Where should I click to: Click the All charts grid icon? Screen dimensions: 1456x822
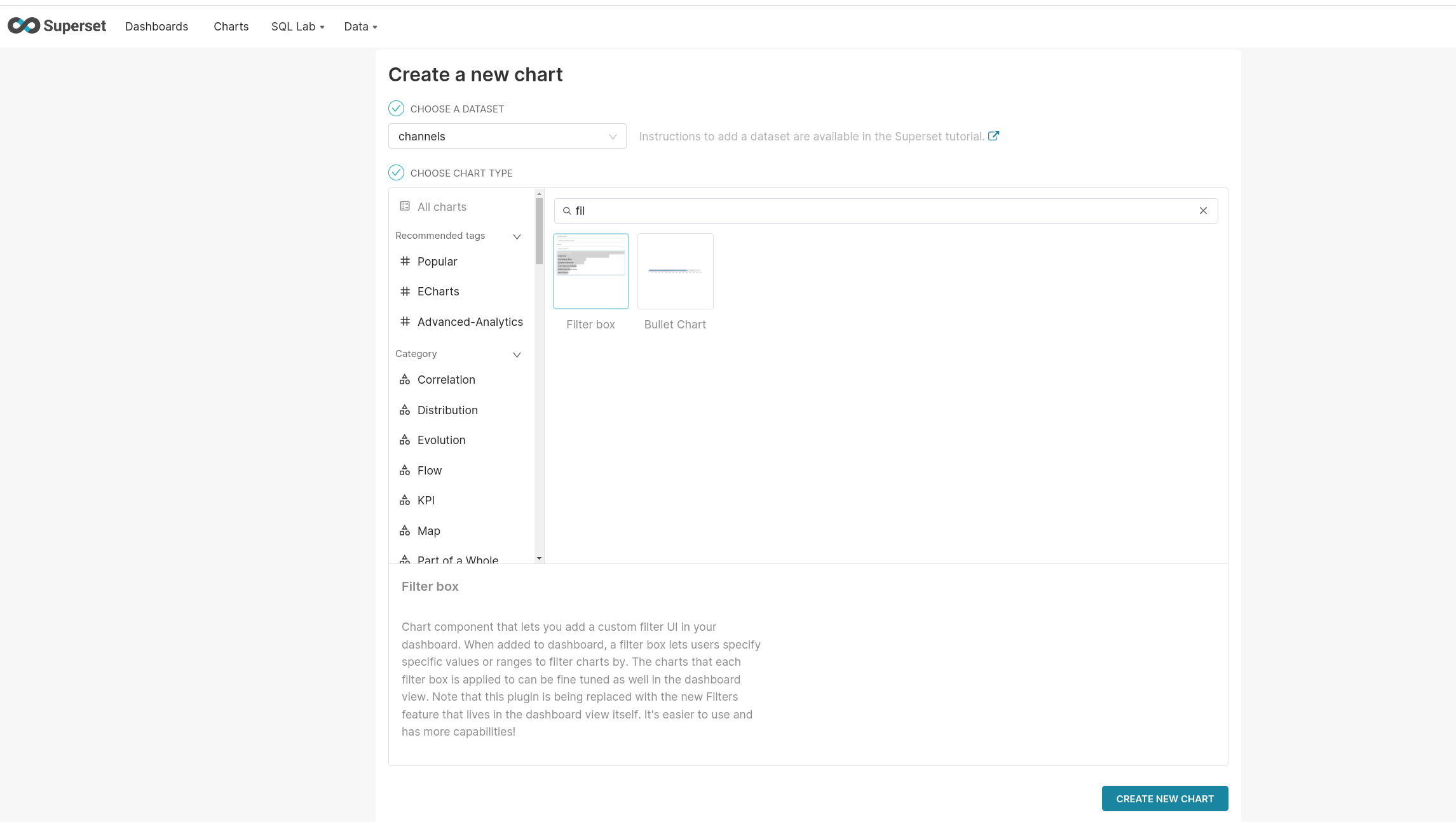coord(405,206)
